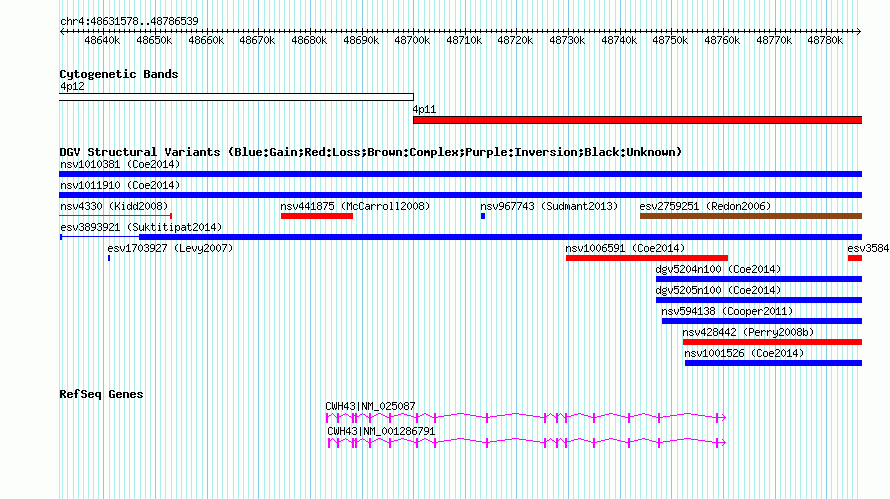Select the red nsv441875 loss bar
890x499 pixels.
click(x=317, y=216)
